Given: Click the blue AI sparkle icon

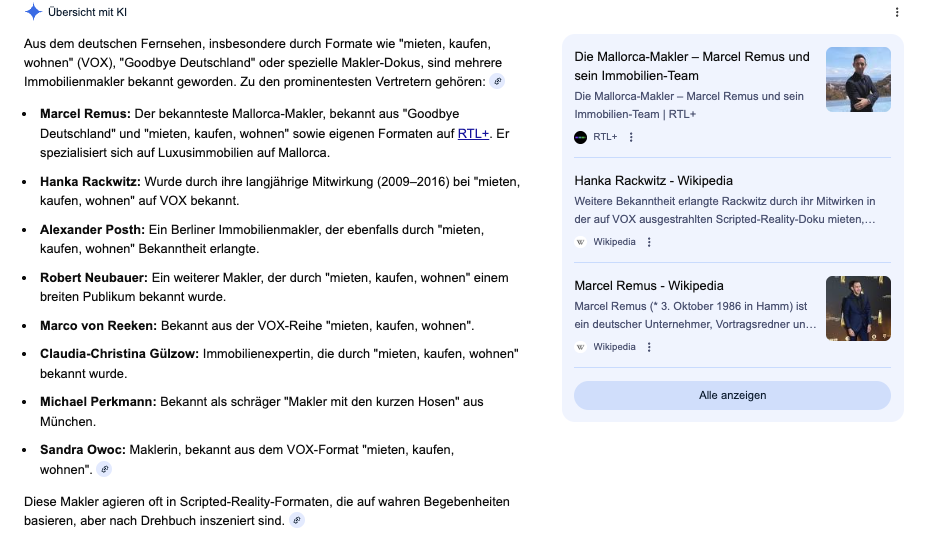Looking at the screenshot, I should (x=33, y=12).
